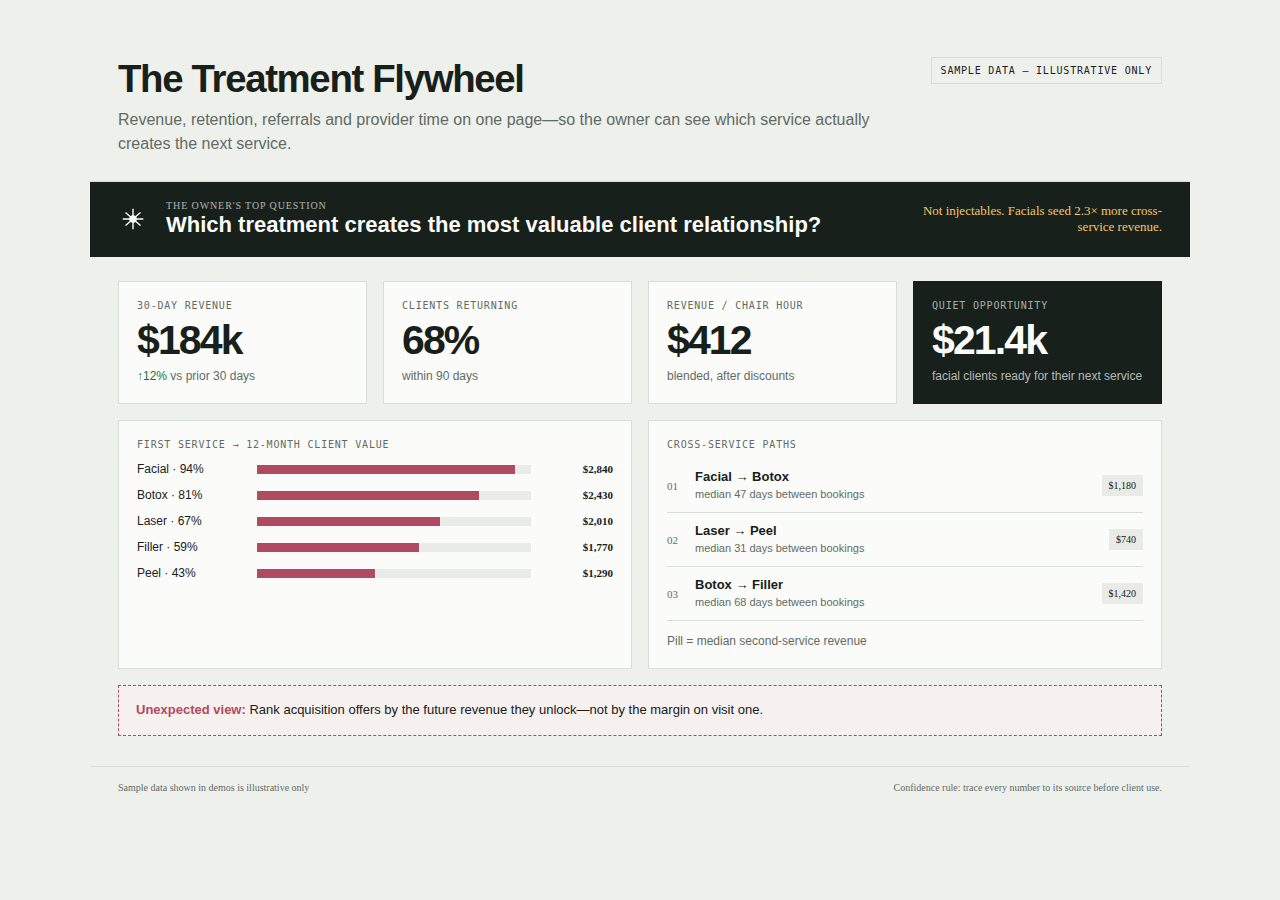
Task: Click the "within 90 days" caption
Action: (x=440, y=376)
